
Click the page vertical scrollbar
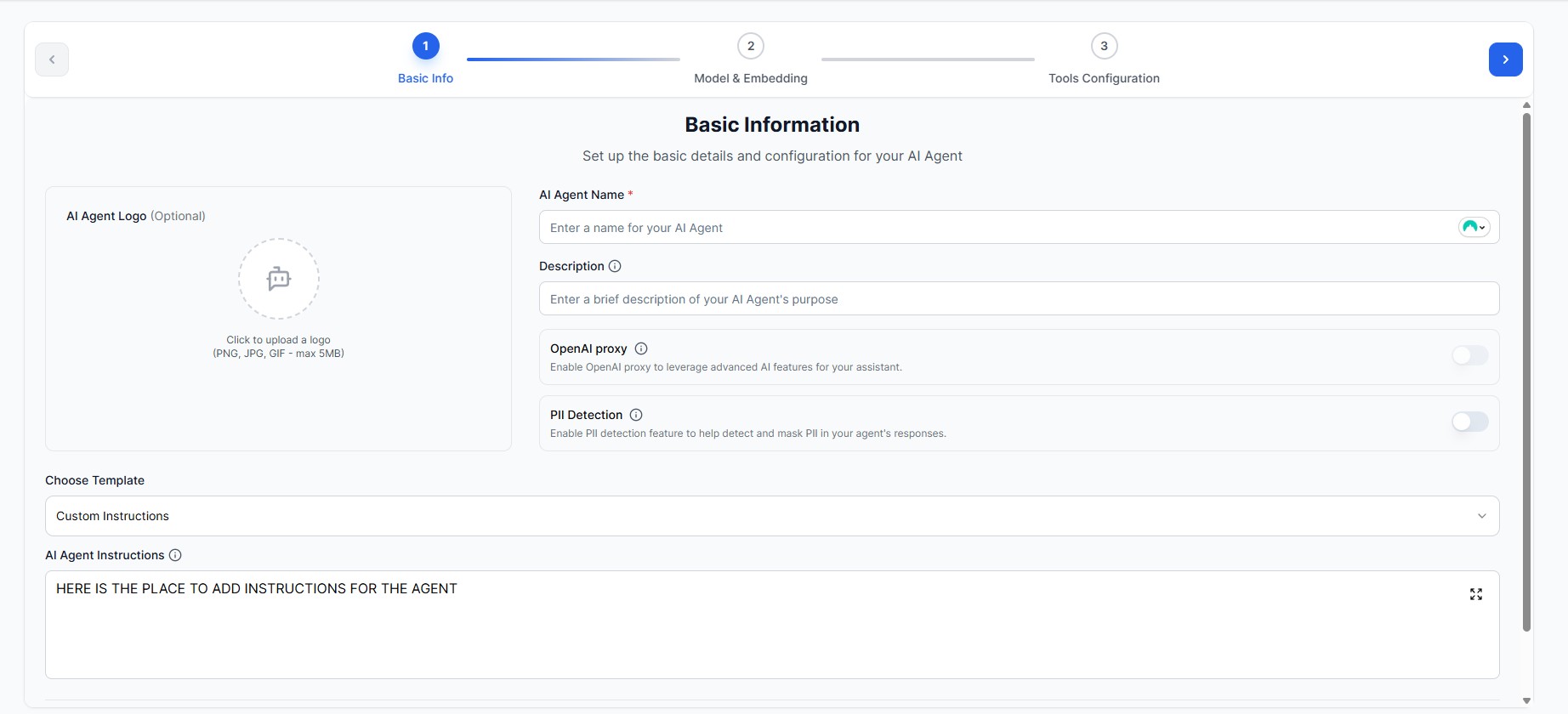coord(1526,371)
